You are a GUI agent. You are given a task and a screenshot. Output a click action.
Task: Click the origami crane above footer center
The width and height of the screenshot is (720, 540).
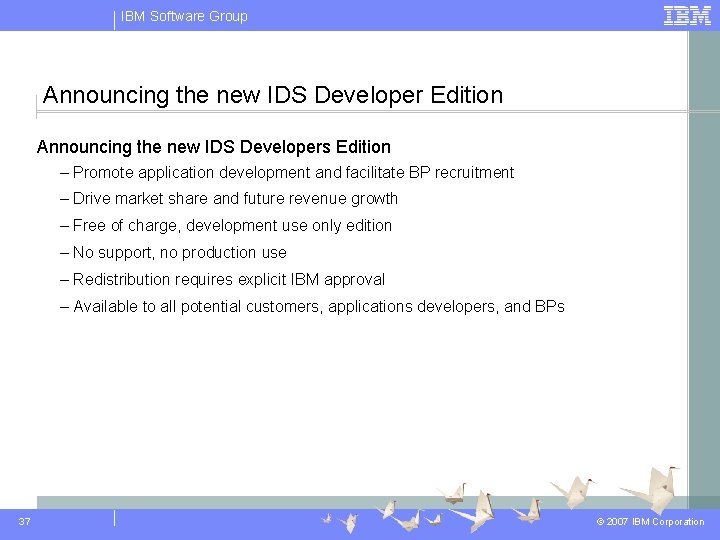tap(455, 494)
